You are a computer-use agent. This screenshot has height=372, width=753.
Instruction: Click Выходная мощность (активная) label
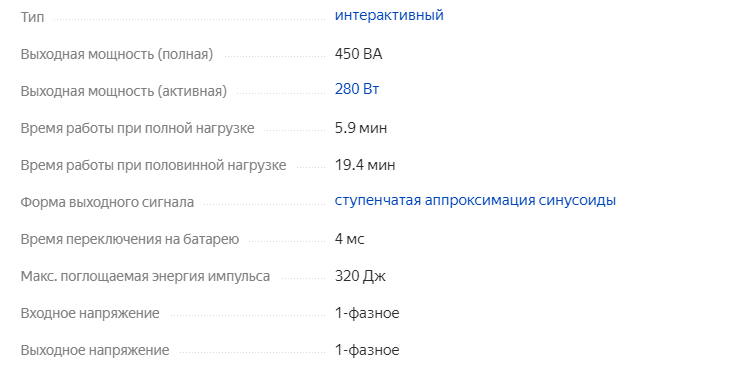tap(123, 91)
